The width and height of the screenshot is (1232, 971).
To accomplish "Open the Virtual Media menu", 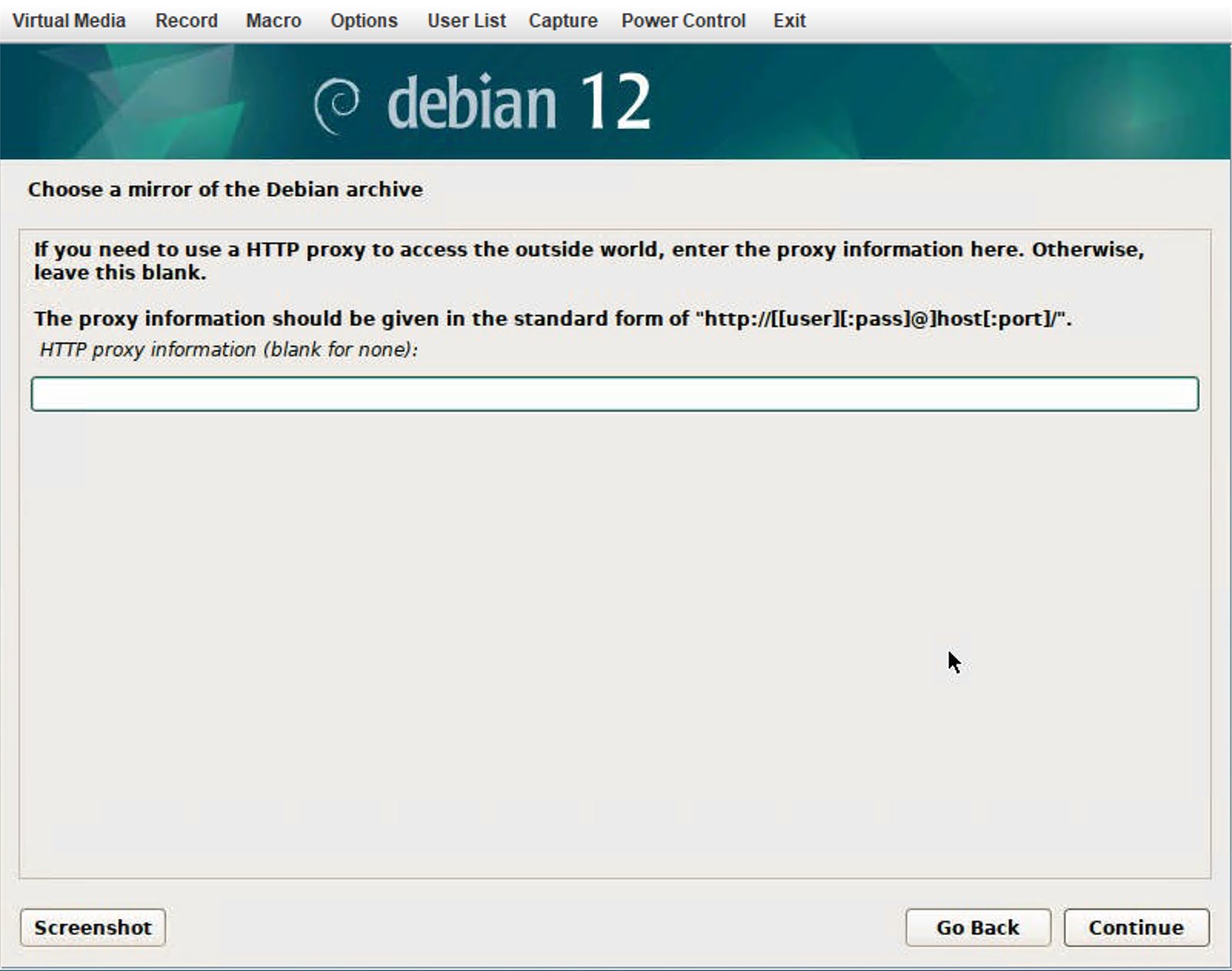I will click(68, 21).
